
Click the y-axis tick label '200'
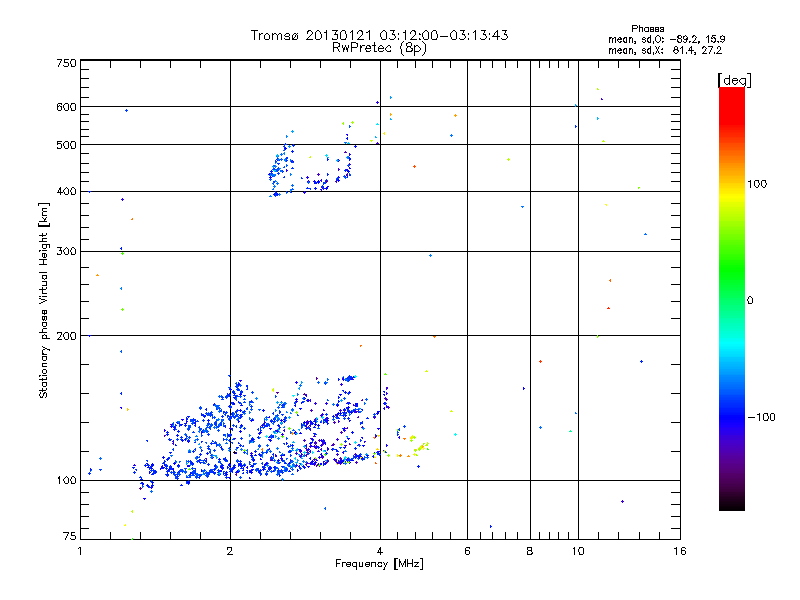pyautogui.click(x=66, y=336)
